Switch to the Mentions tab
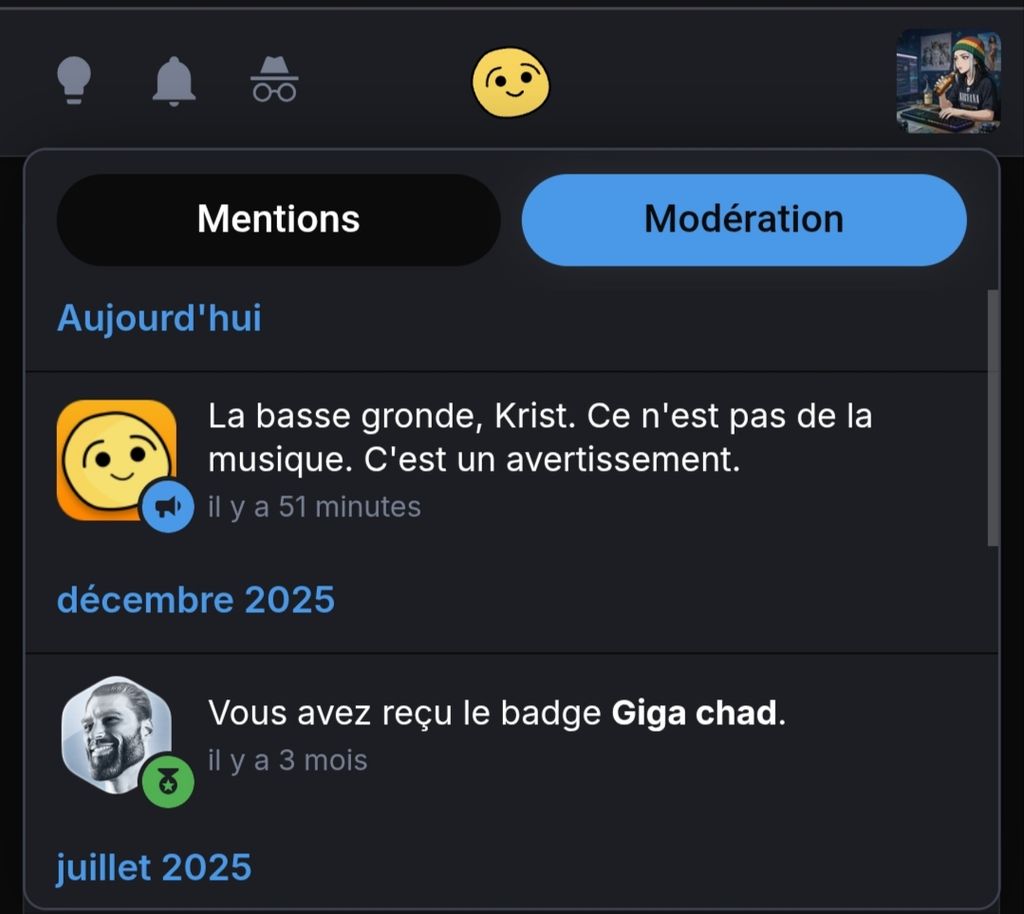The height and width of the screenshot is (914, 1024). pos(278,219)
